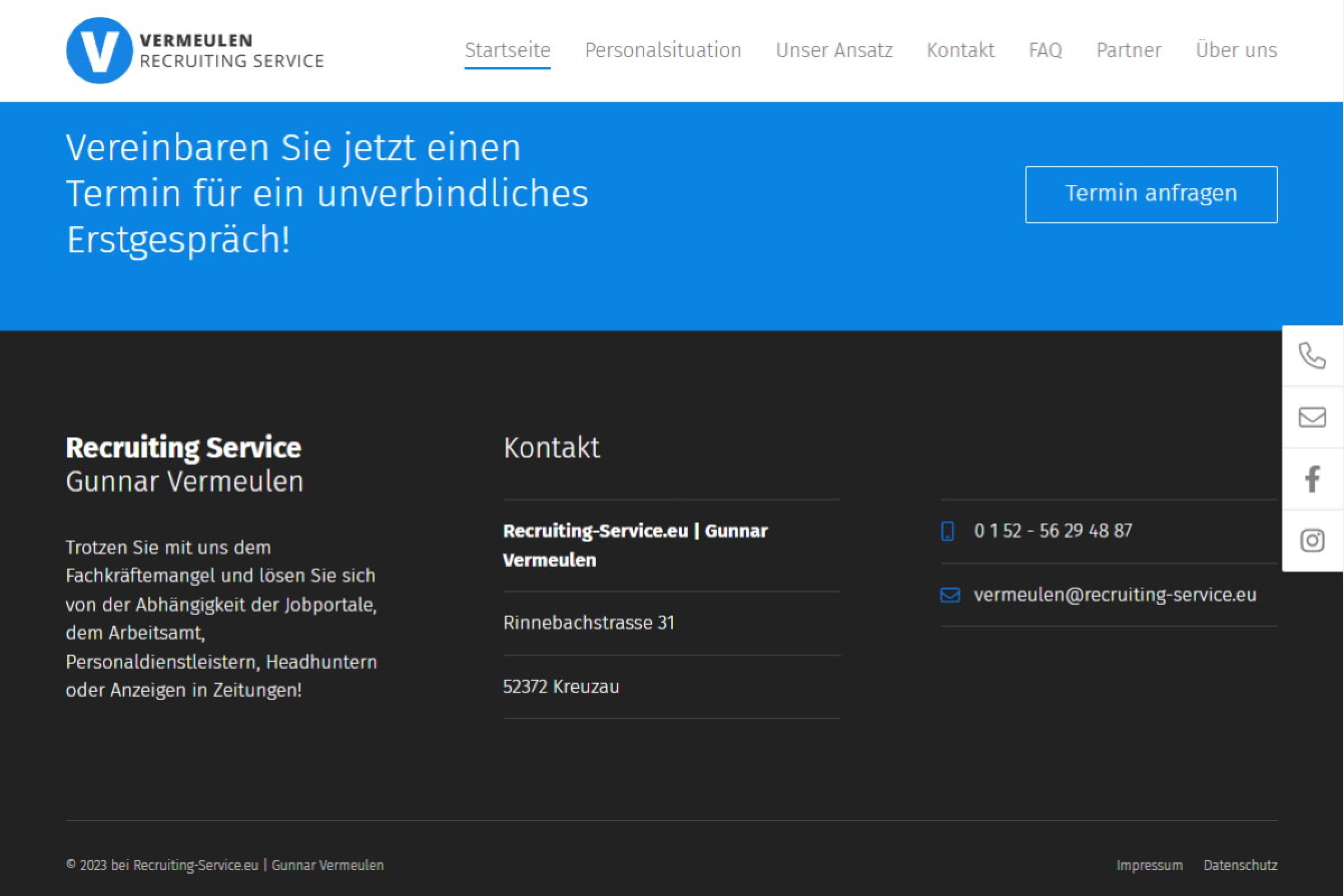
Task: Click the vermeulen@recruiting-service.eu email link
Action: 1115,595
